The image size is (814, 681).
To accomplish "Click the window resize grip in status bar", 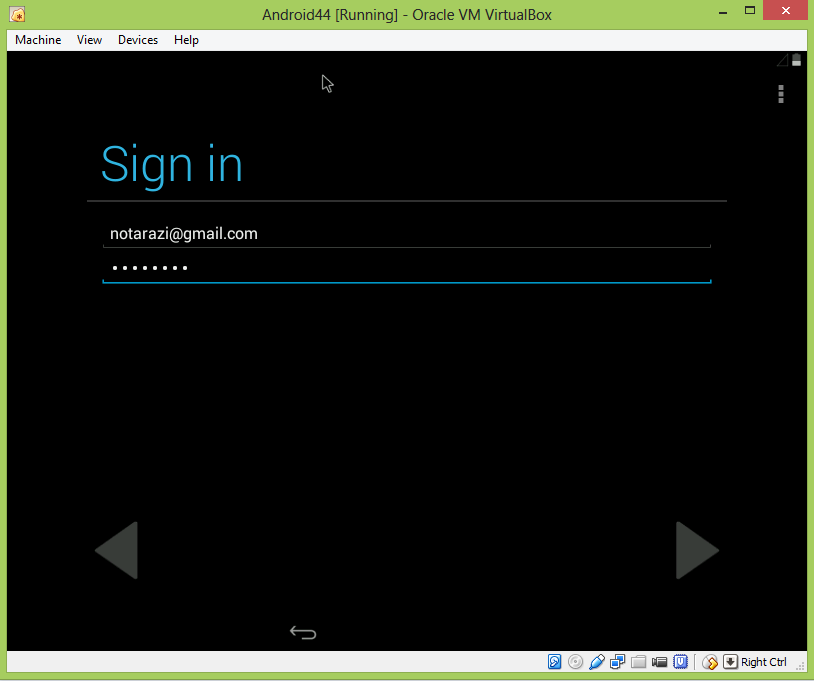I will click(x=801, y=666).
